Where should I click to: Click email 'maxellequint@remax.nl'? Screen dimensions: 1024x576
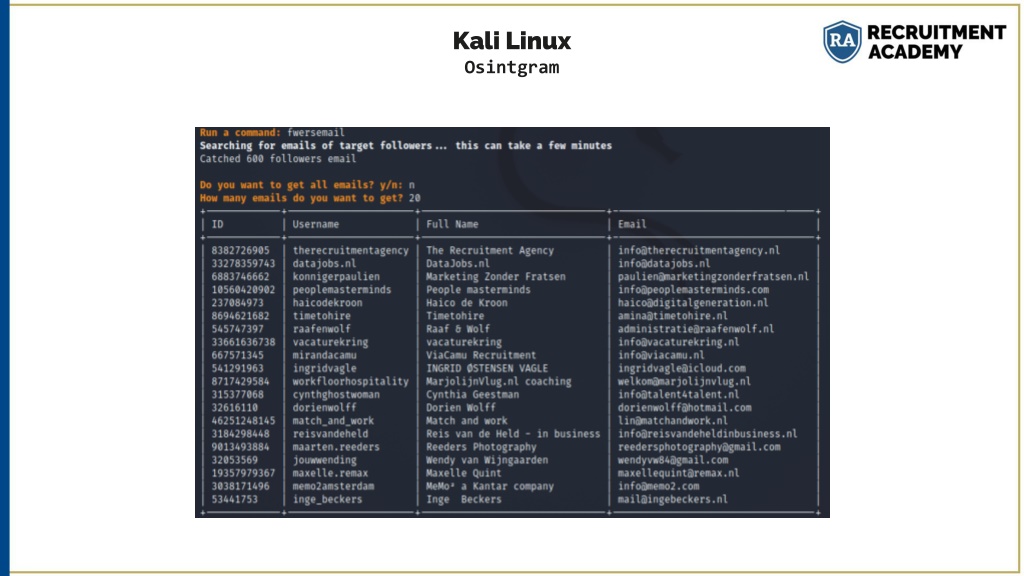pyautogui.click(x=679, y=473)
